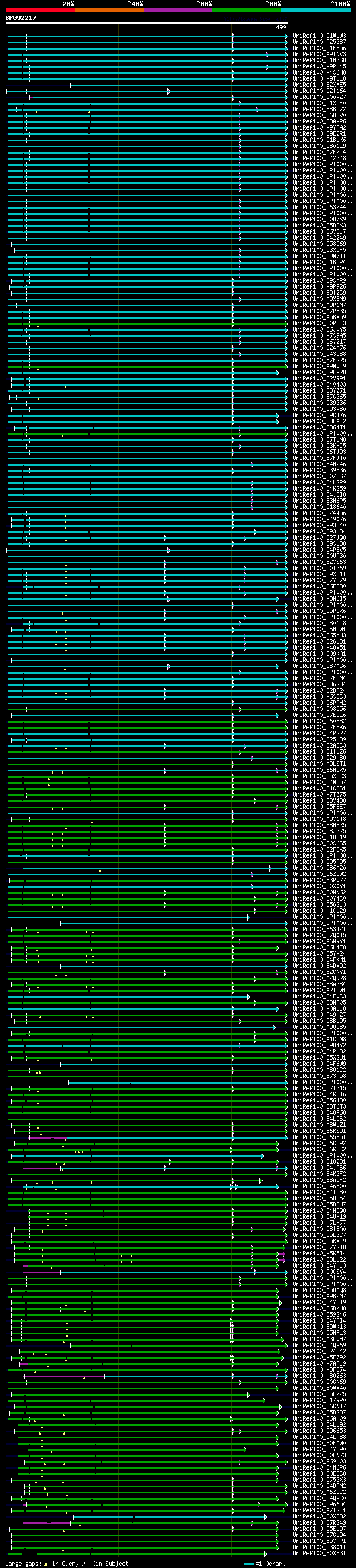
Task: Click the white query sequence bar
Action: [x=147, y=23]
